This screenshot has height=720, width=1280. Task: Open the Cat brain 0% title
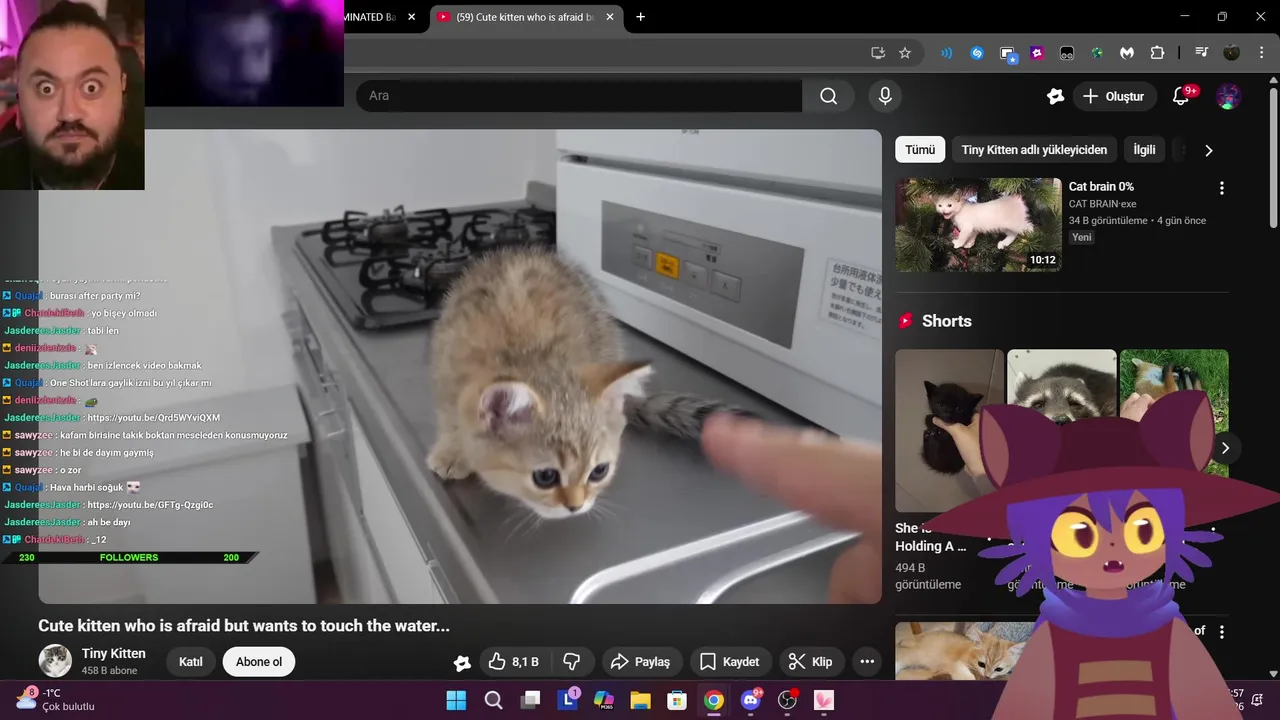(1101, 187)
